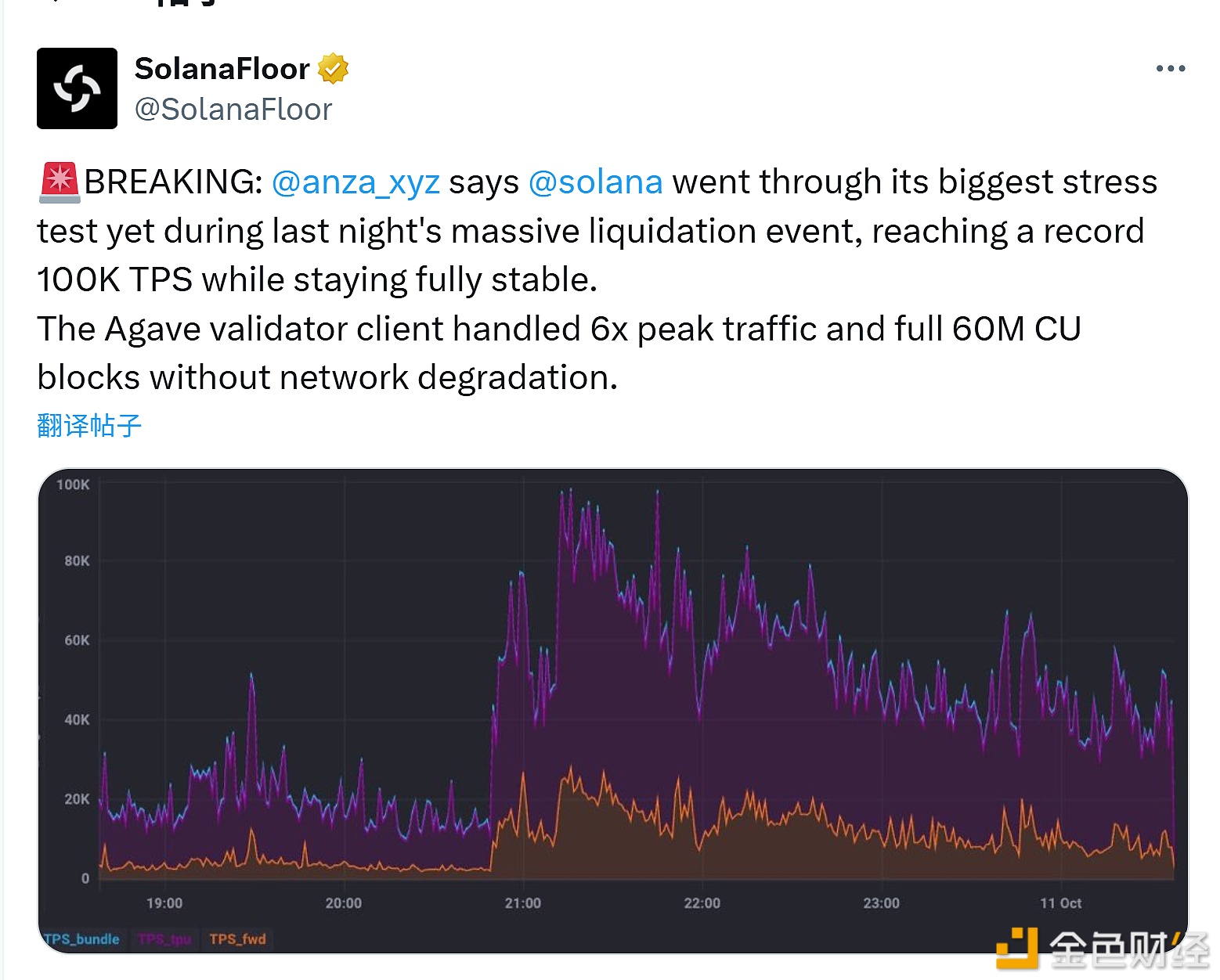
Task: Click the 翻译帖子 translate post link
Action: coord(89,426)
